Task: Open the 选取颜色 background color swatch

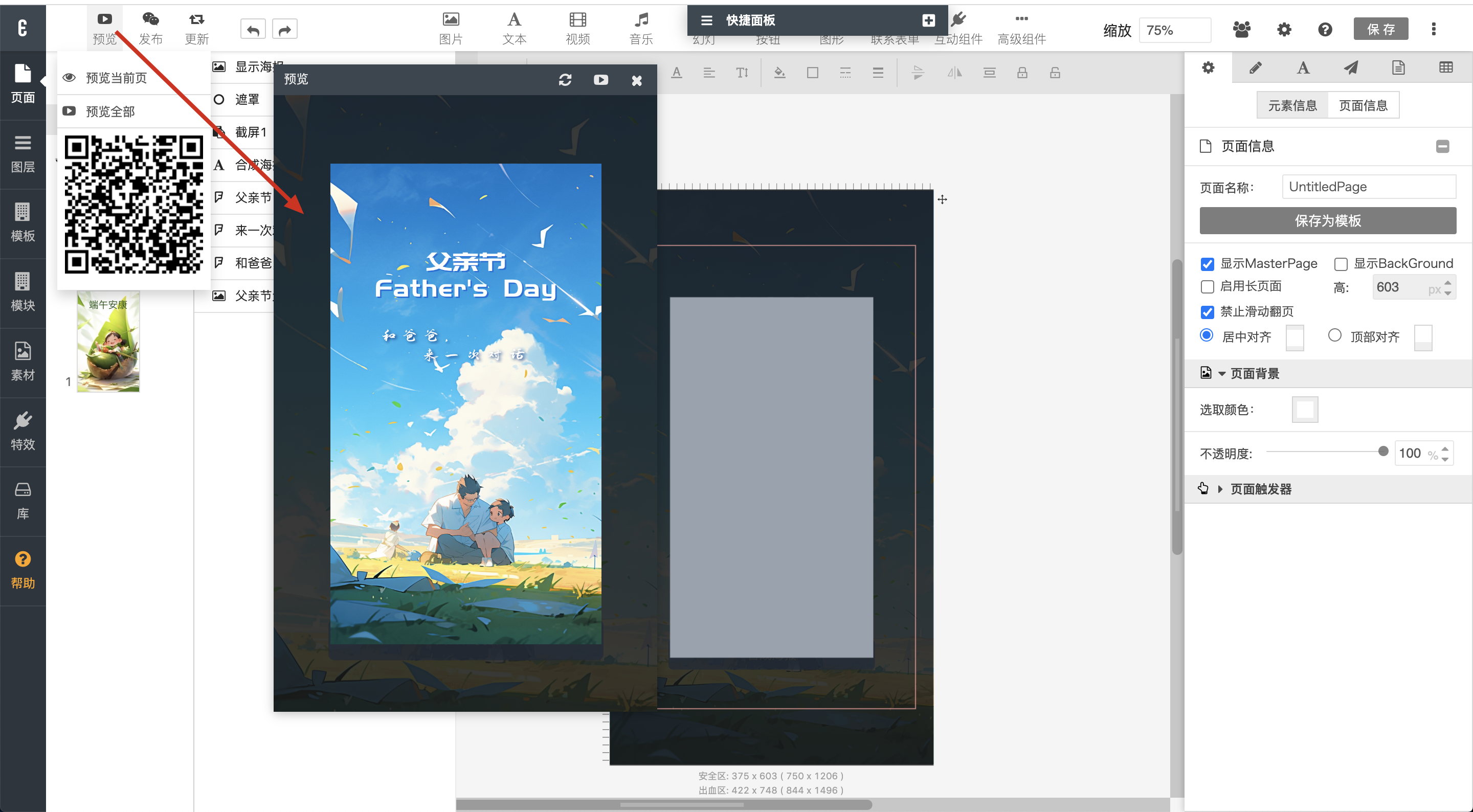Action: (x=1304, y=410)
